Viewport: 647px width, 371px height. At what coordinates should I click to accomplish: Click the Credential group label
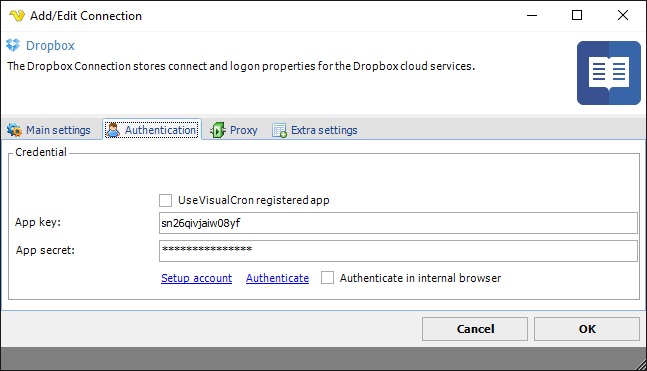tap(41, 152)
